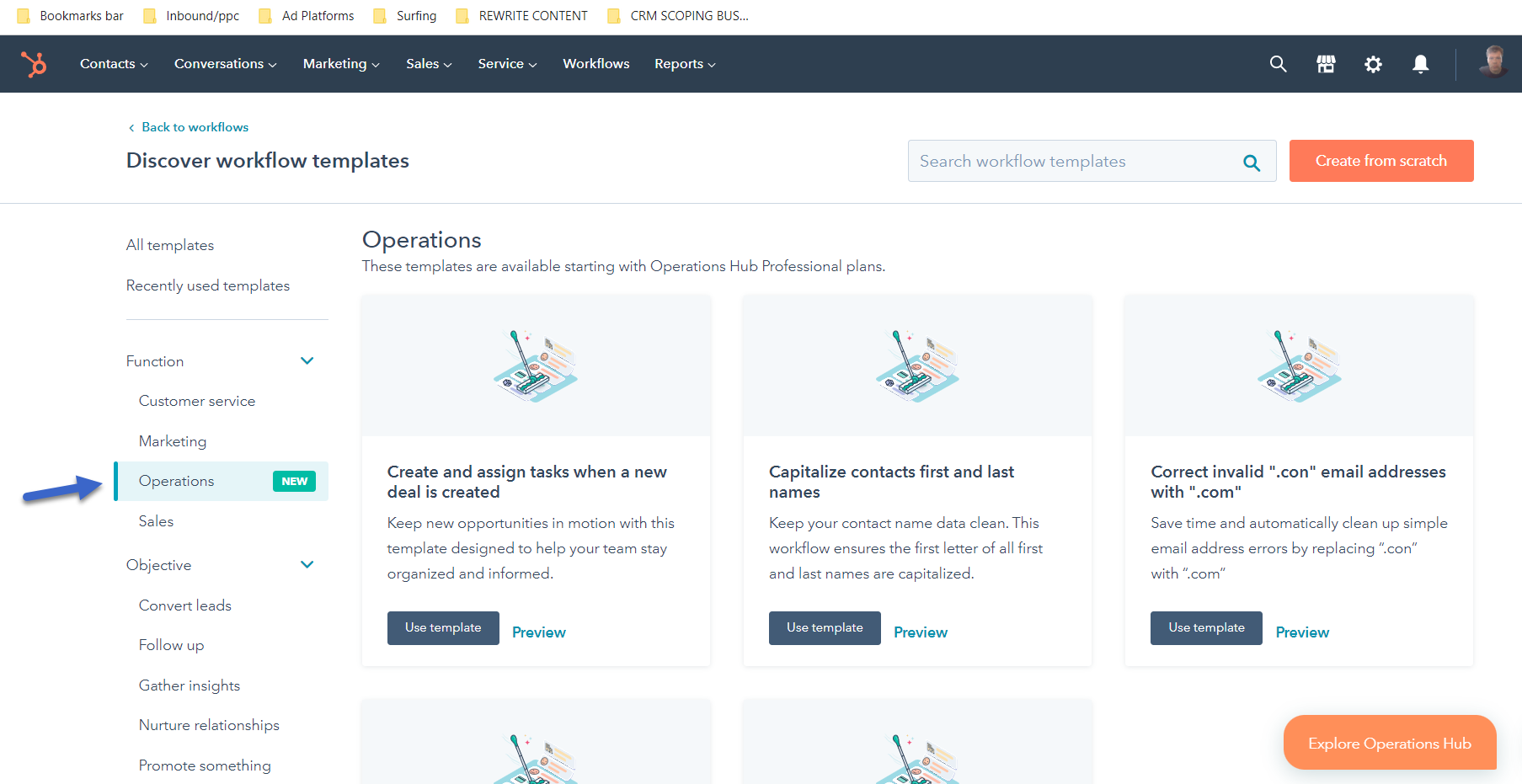Click the magnifier inside the template search bar

(1251, 161)
